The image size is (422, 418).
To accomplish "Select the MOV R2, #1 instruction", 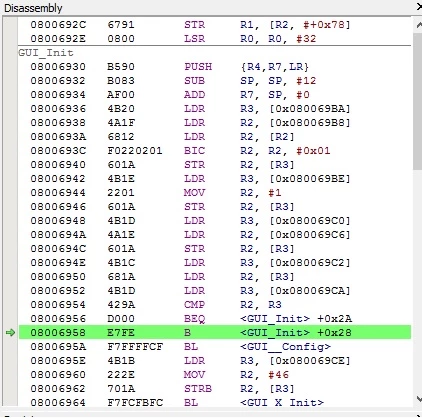I will coord(215,193).
